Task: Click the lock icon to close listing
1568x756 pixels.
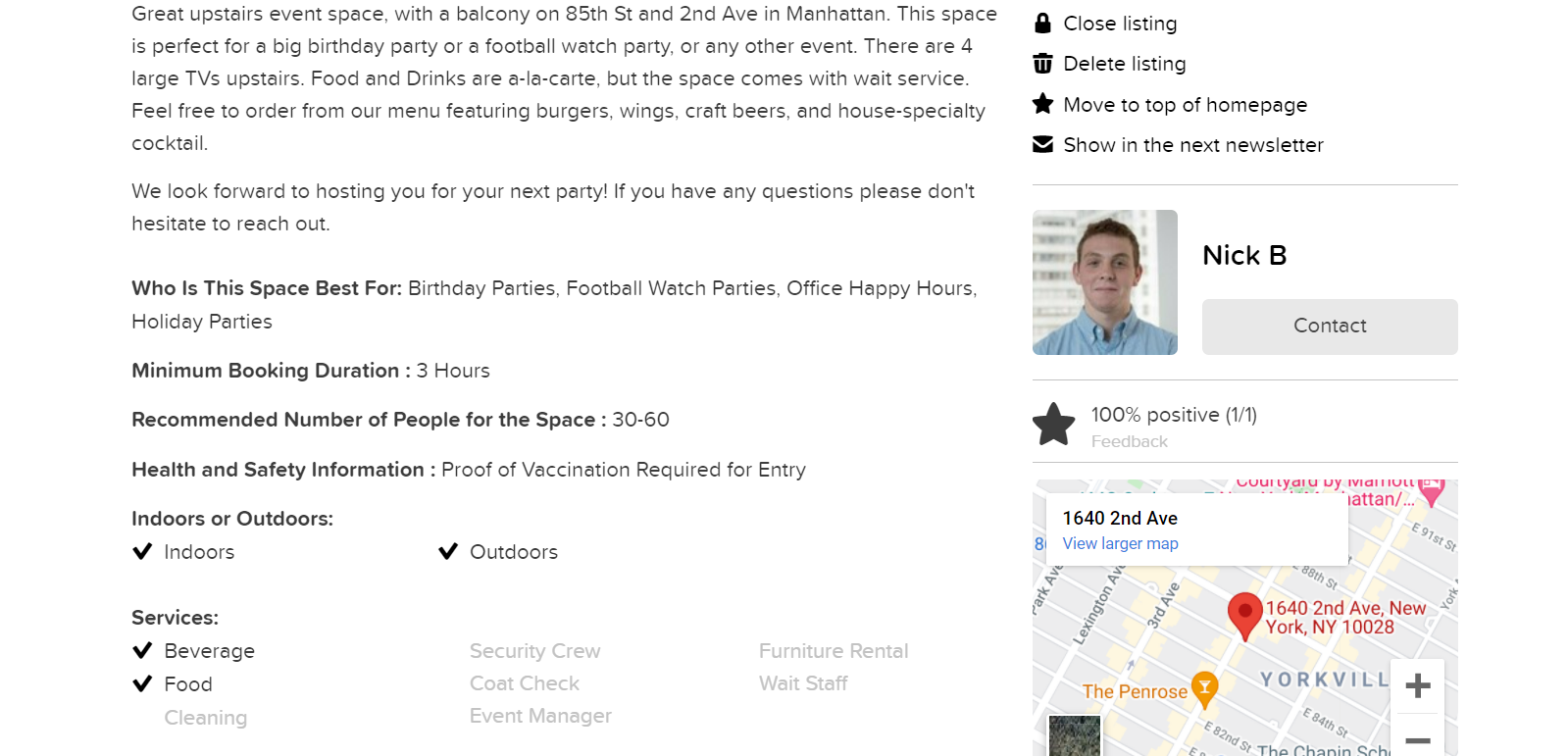Action: [1042, 23]
